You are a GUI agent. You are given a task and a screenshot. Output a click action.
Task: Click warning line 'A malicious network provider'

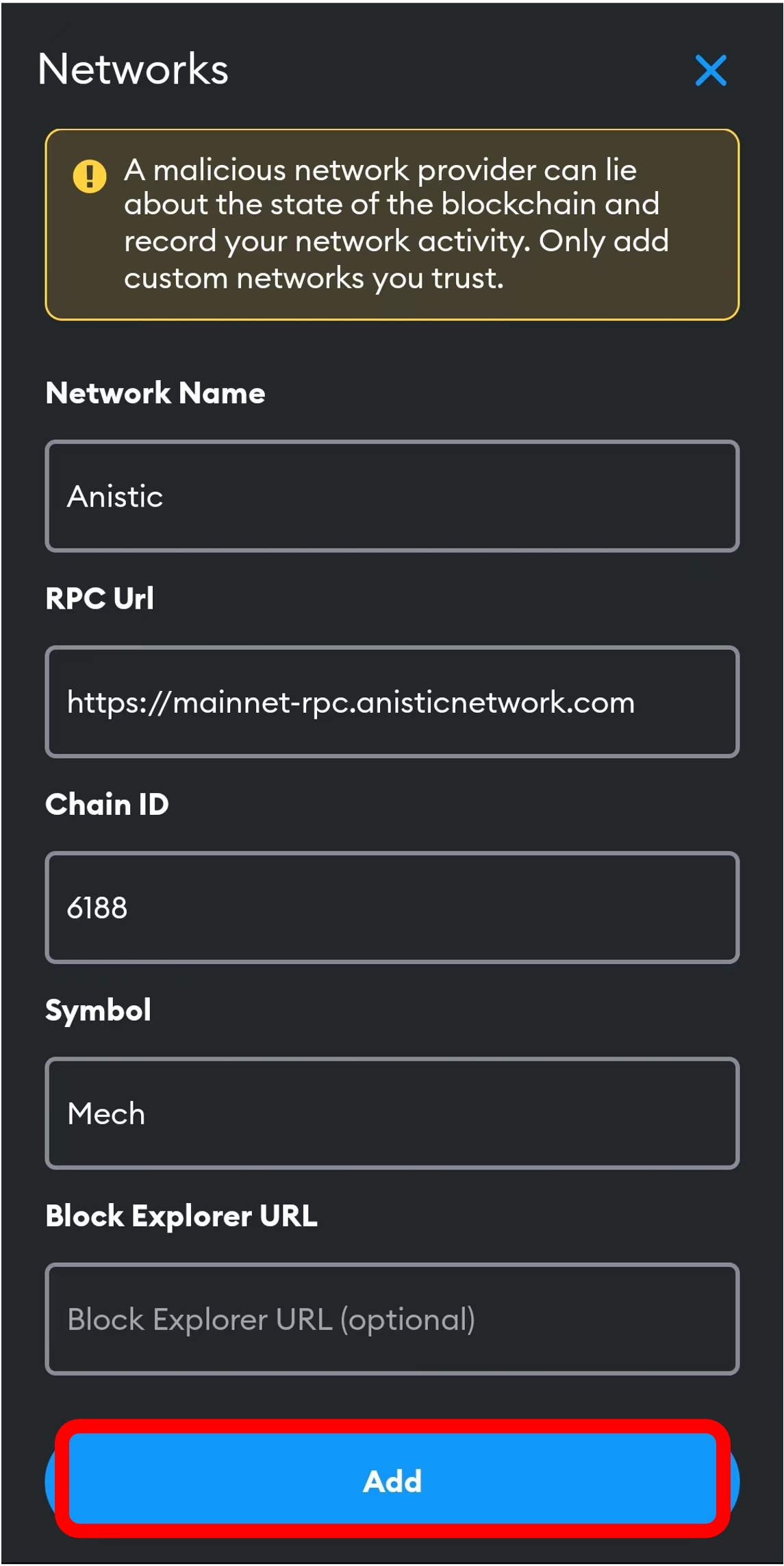point(380,170)
